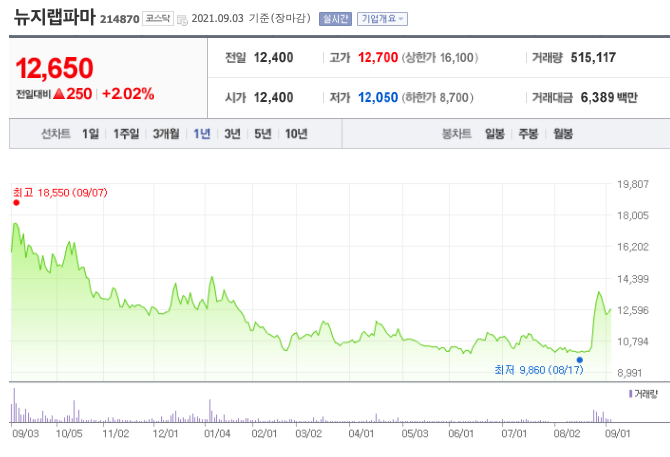Screen dimensions: 670x457
Task: Click the 하한가 8,700 text
Action: click(437, 98)
